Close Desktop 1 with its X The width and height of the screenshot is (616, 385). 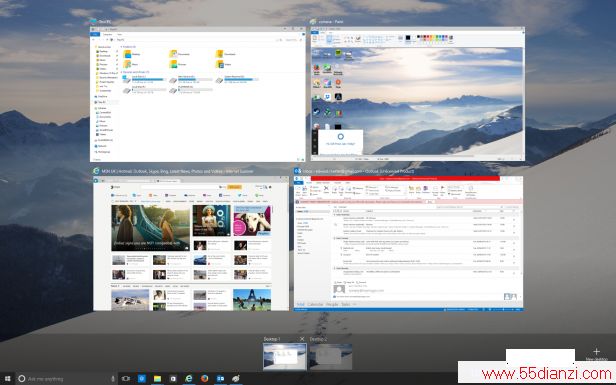(x=302, y=339)
